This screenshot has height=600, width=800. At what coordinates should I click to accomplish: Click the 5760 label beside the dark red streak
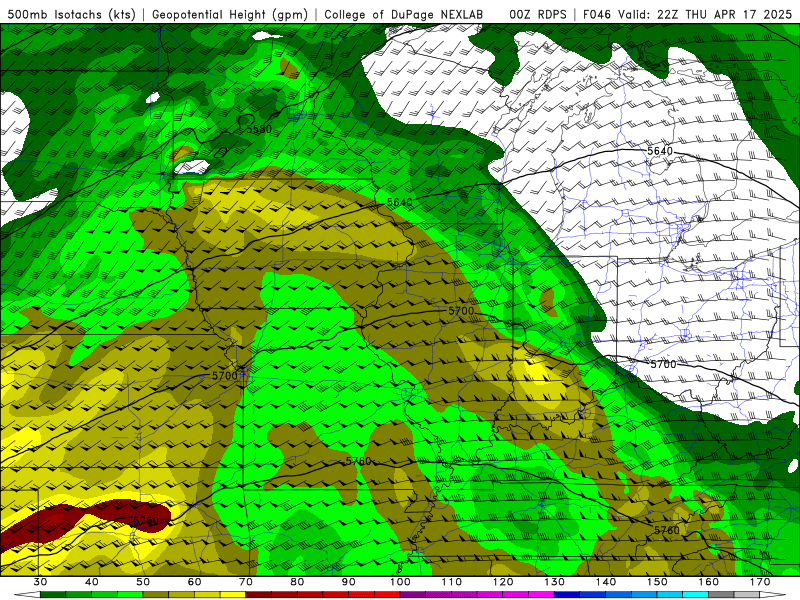(x=145, y=521)
